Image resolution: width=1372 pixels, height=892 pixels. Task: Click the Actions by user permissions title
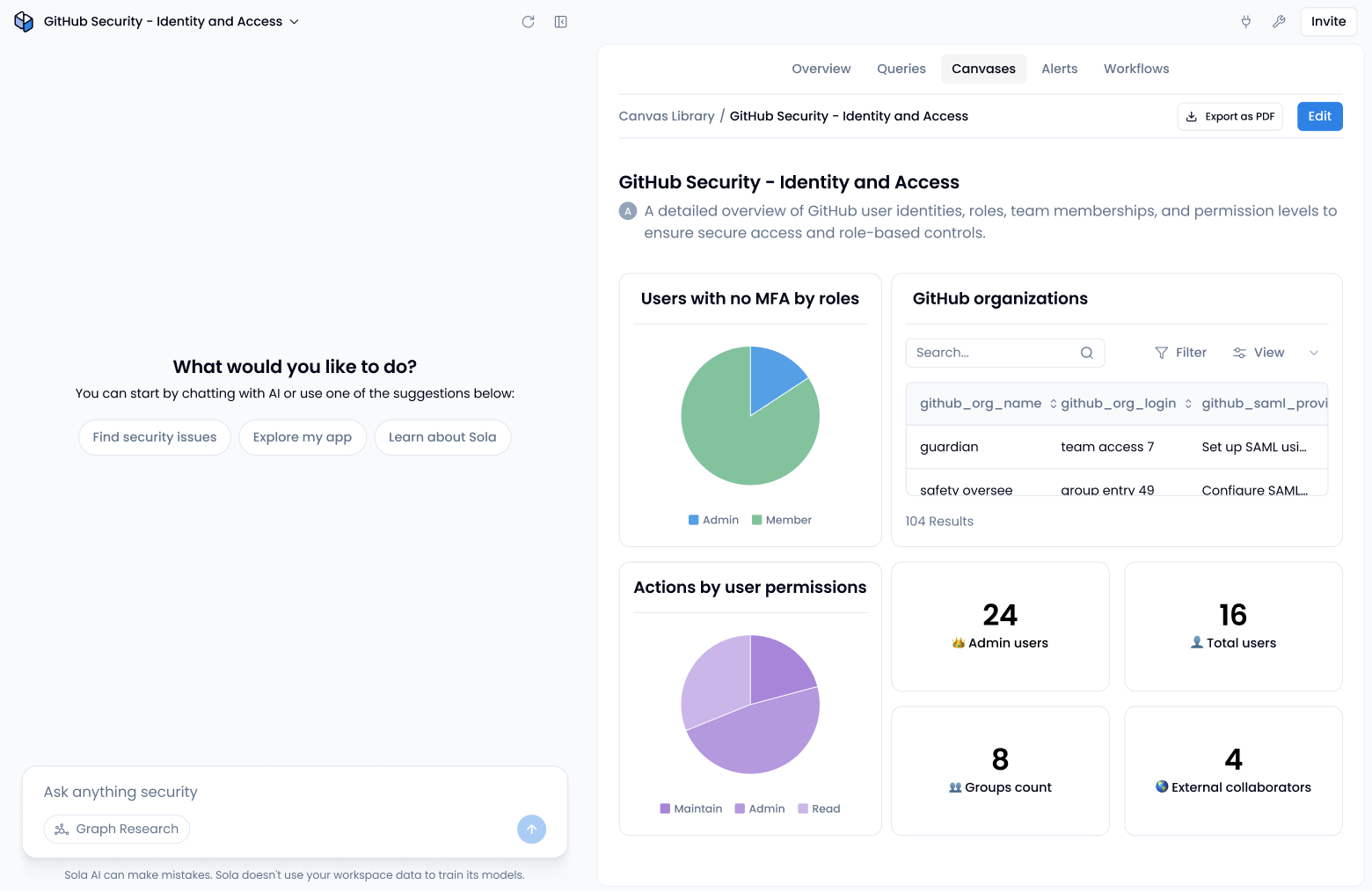(x=750, y=588)
